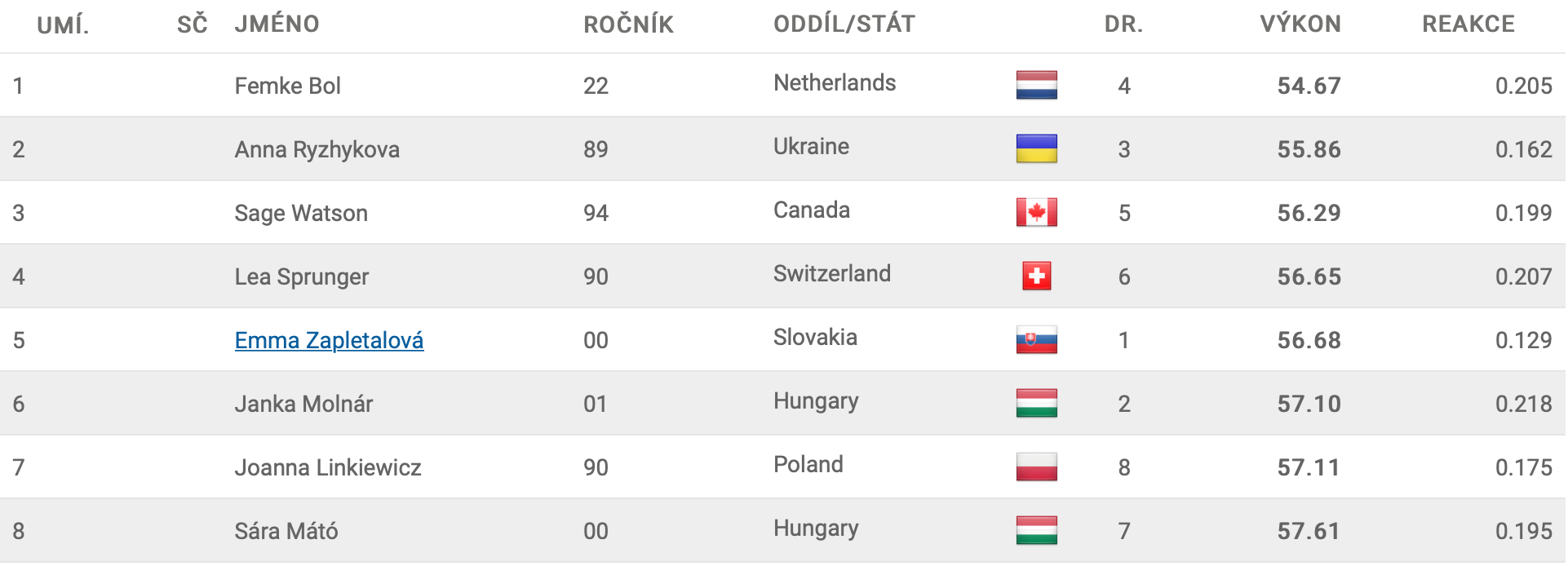This screenshot has width=1568, height=566.
Task: Click the JMÉNO column header
Action: tap(277, 24)
